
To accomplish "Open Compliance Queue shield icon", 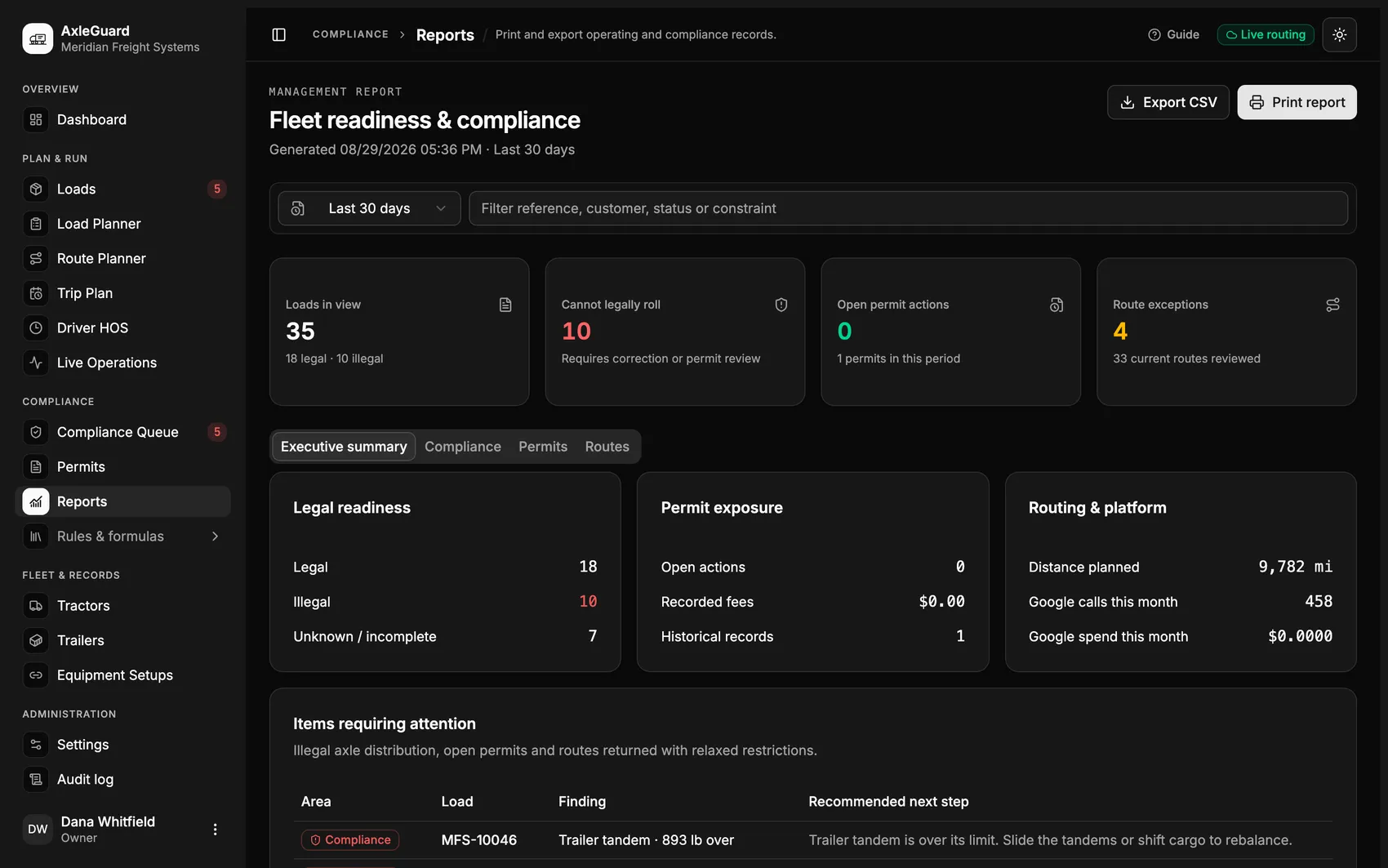I will [36, 432].
